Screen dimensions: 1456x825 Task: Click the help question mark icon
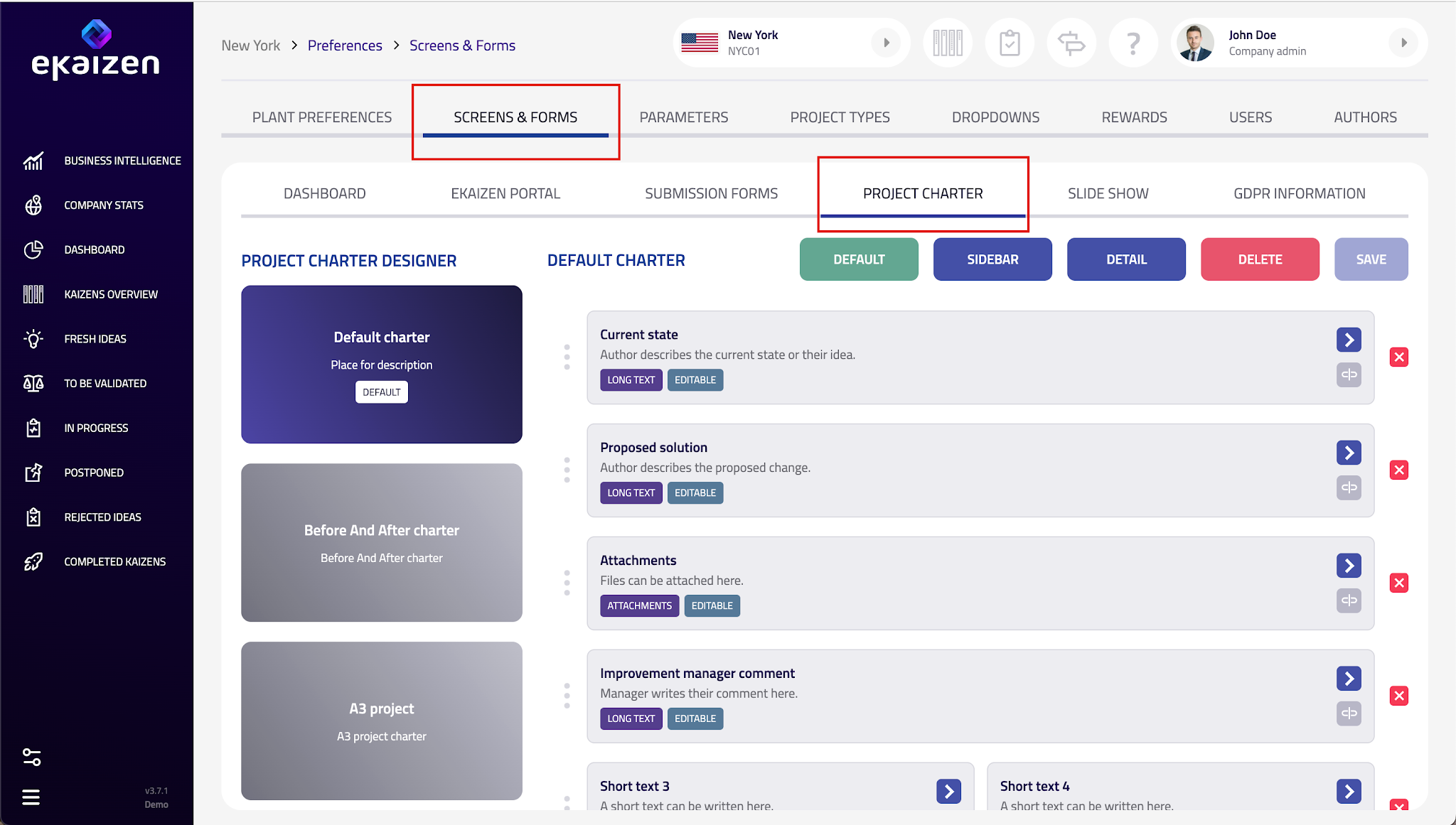click(x=1133, y=44)
